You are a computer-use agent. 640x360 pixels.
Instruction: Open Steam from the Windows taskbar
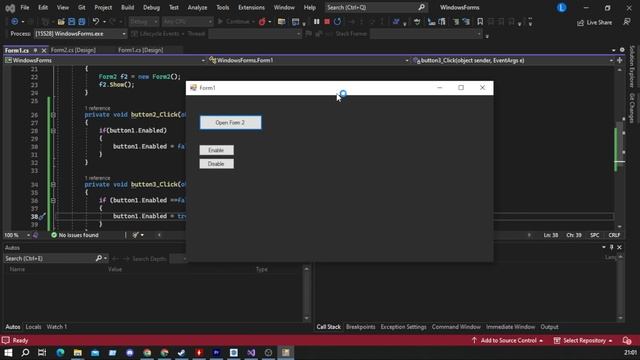click(x=182, y=353)
